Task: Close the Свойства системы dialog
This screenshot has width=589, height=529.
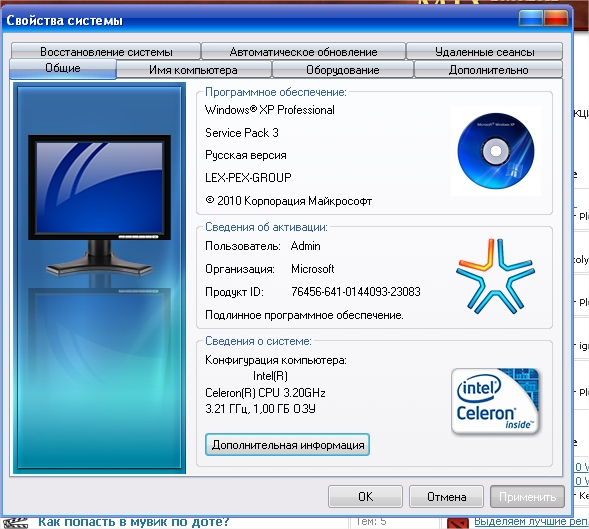Action: point(556,18)
